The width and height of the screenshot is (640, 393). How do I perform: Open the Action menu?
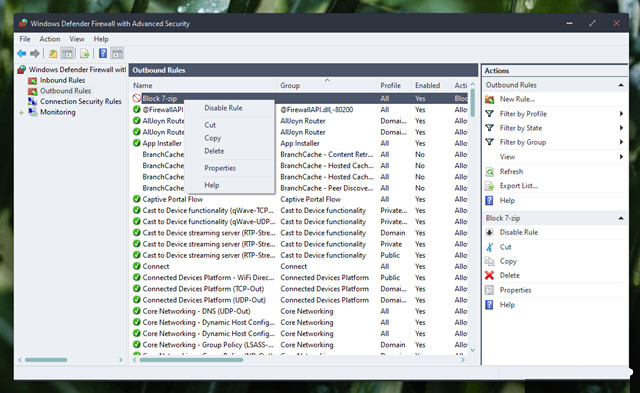point(50,39)
